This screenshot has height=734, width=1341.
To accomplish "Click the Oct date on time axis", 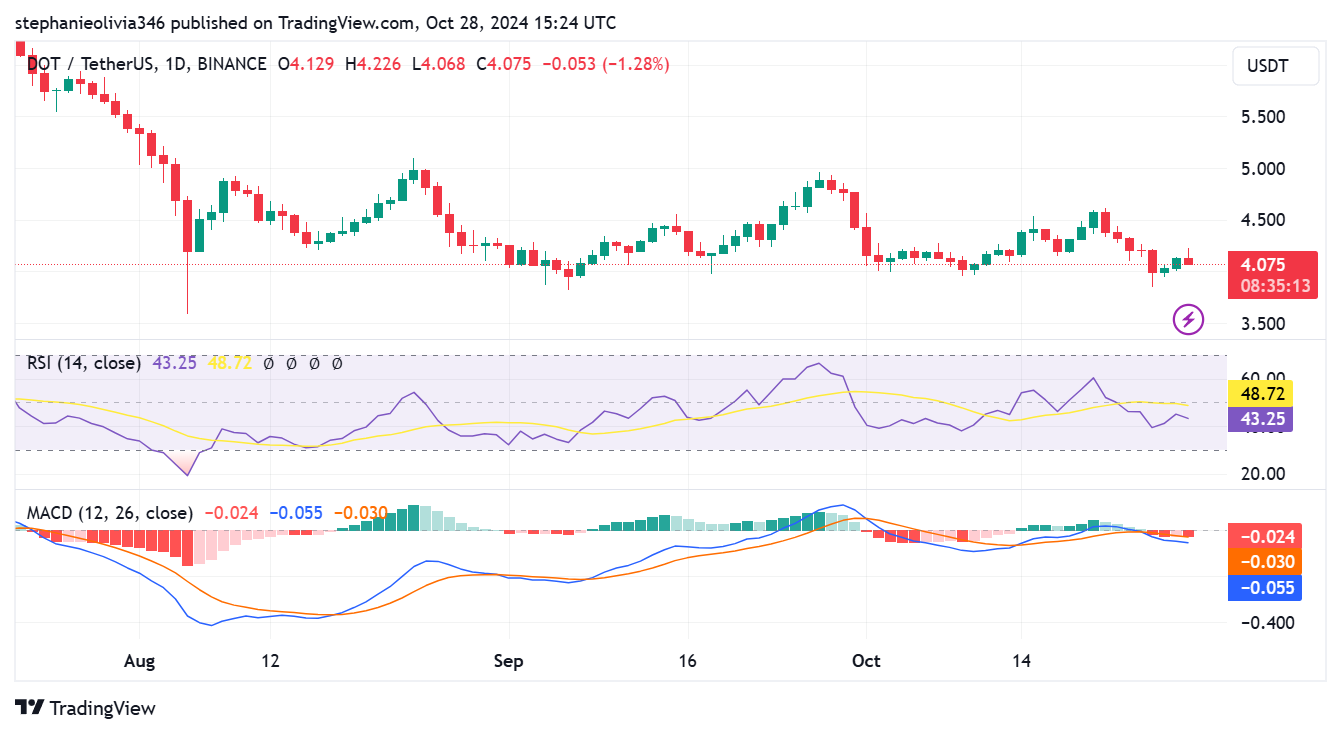I will [x=866, y=661].
